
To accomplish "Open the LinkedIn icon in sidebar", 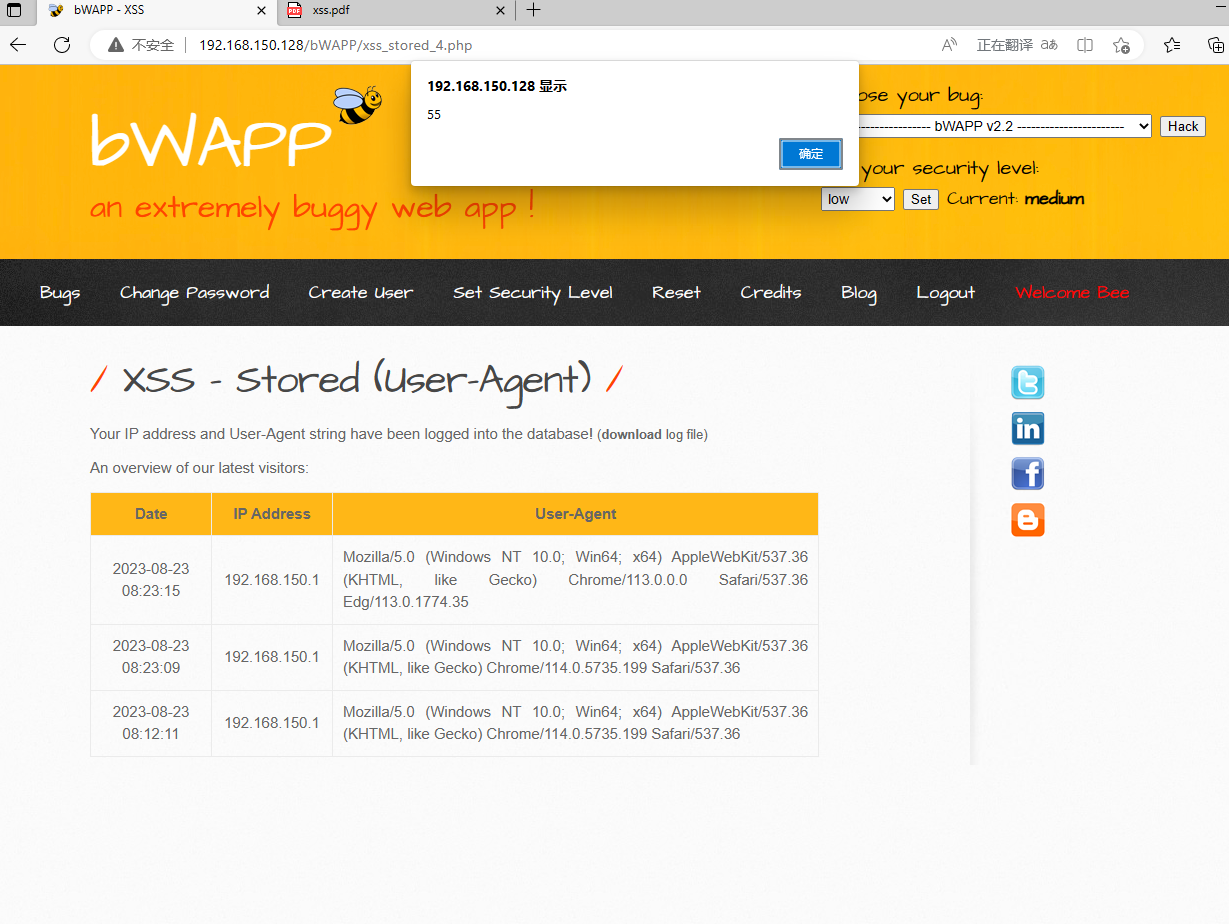I will 1028,429.
